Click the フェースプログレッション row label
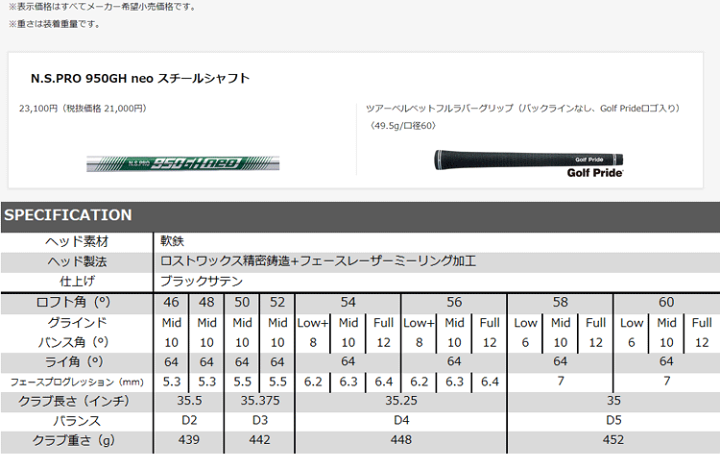The height and width of the screenshot is (469, 720). click(x=77, y=382)
